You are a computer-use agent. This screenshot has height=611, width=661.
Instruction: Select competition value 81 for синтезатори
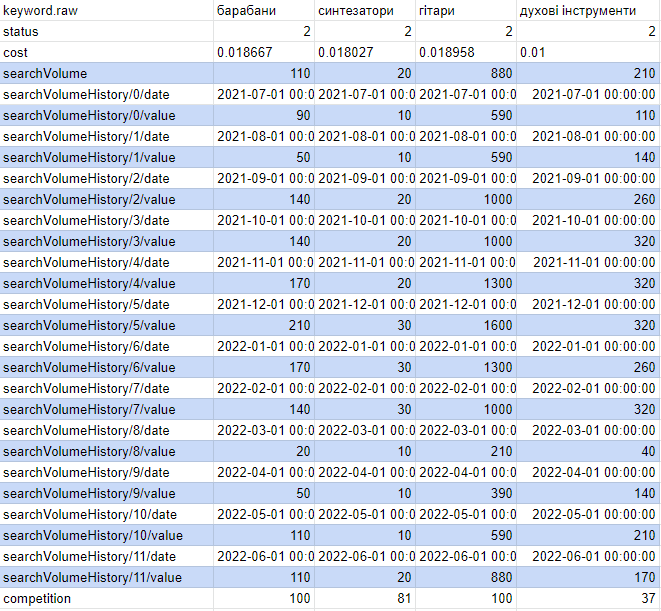(365, 598)
